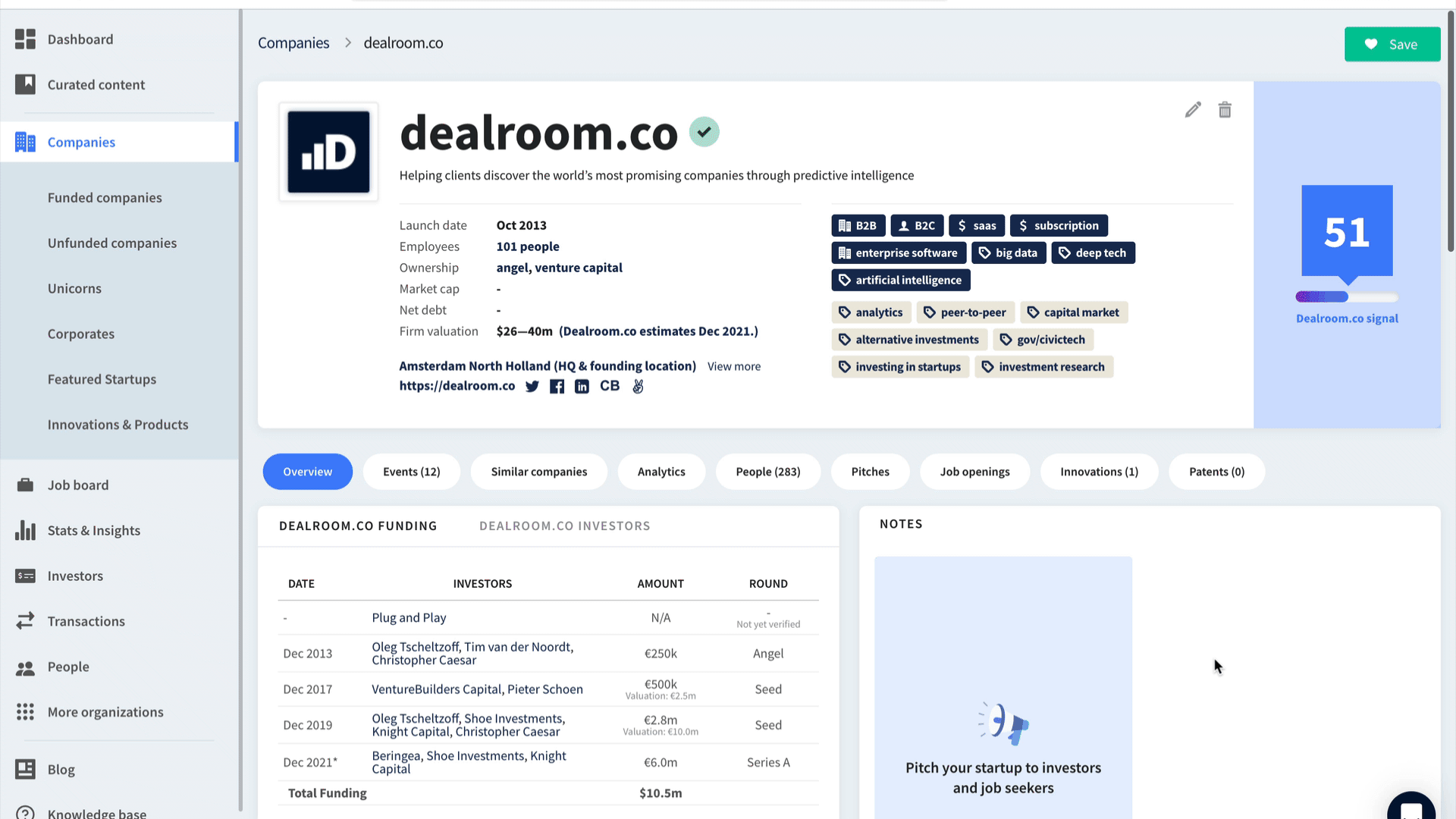Click the Blog icon in sidebar
Viewport: 1456px width, 819px height.
click(25, 770)
